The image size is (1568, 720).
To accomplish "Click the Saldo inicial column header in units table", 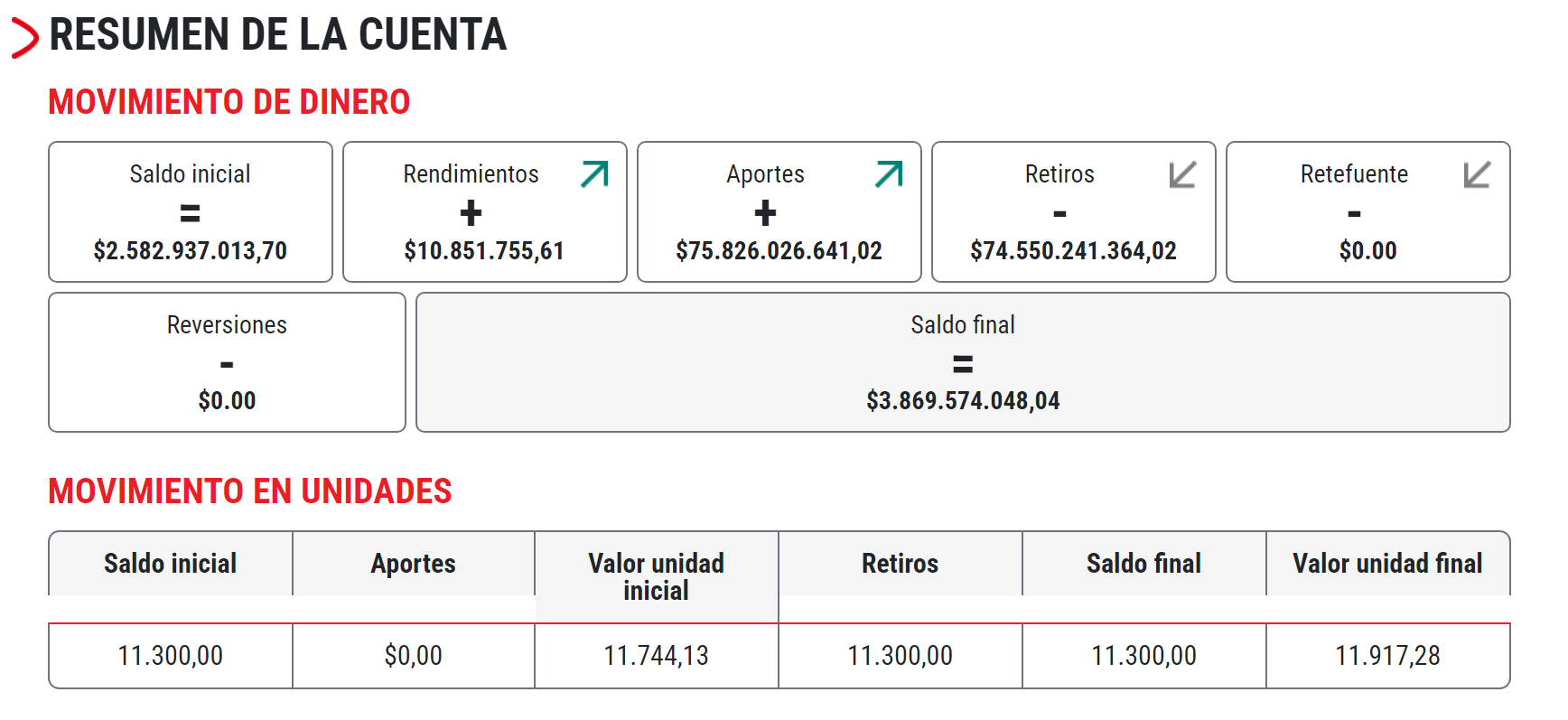I will 170,564.
